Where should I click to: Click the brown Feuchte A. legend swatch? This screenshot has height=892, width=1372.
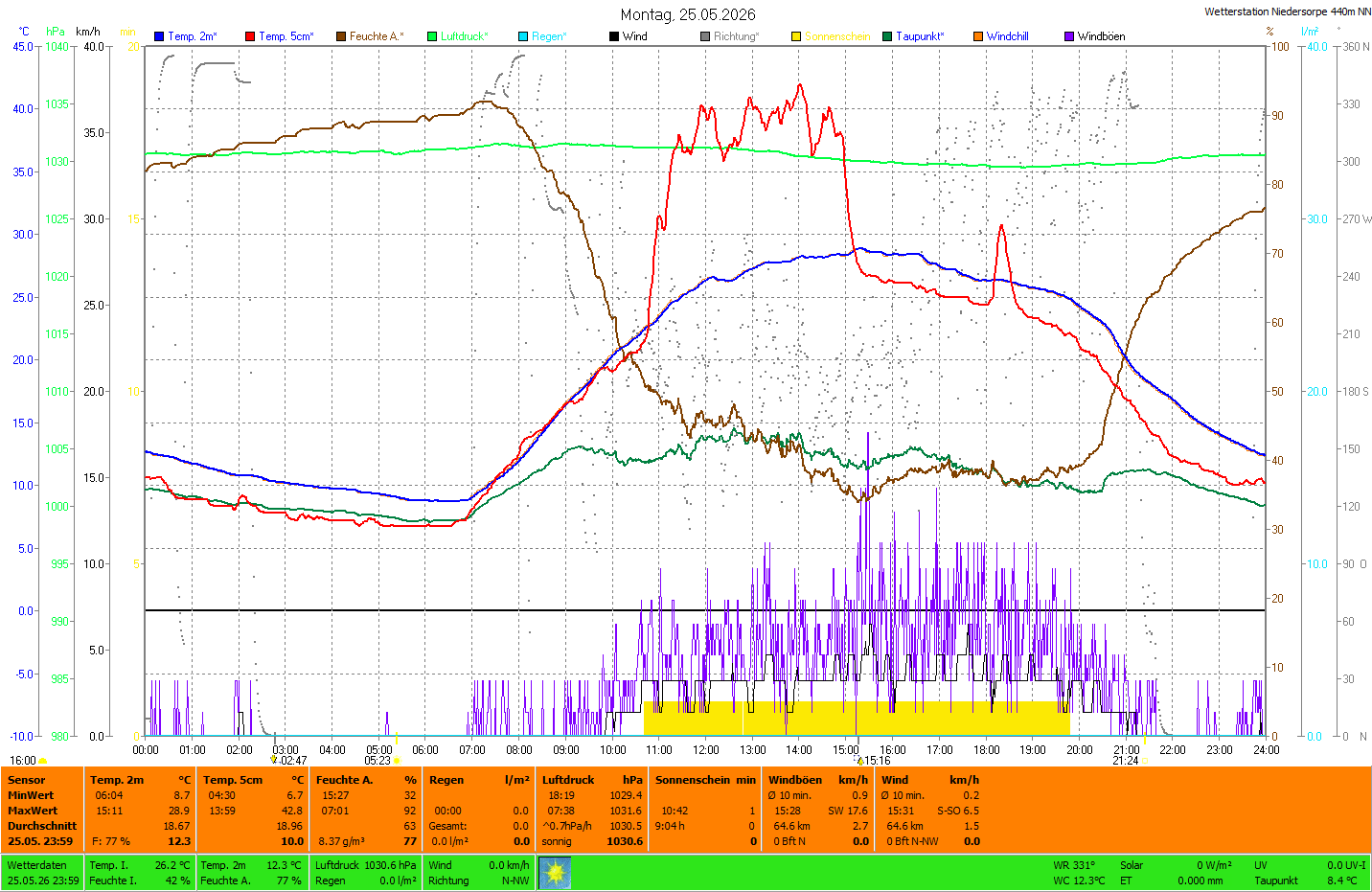(x=341, y=36)
